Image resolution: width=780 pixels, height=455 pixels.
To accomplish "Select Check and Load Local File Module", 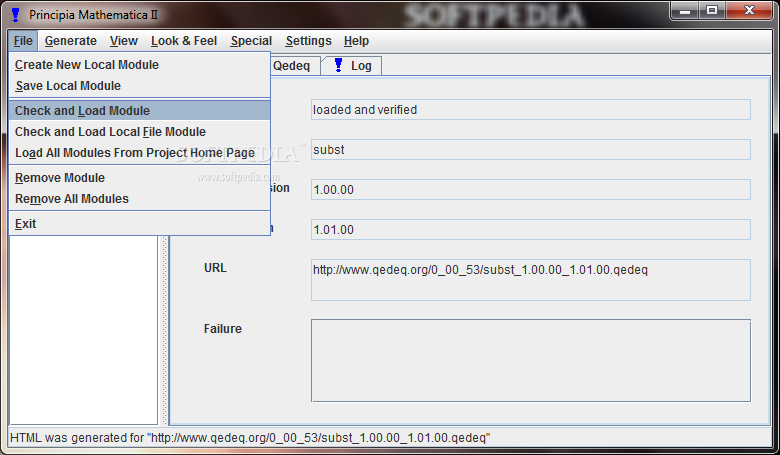I will (x=139, y=132).
